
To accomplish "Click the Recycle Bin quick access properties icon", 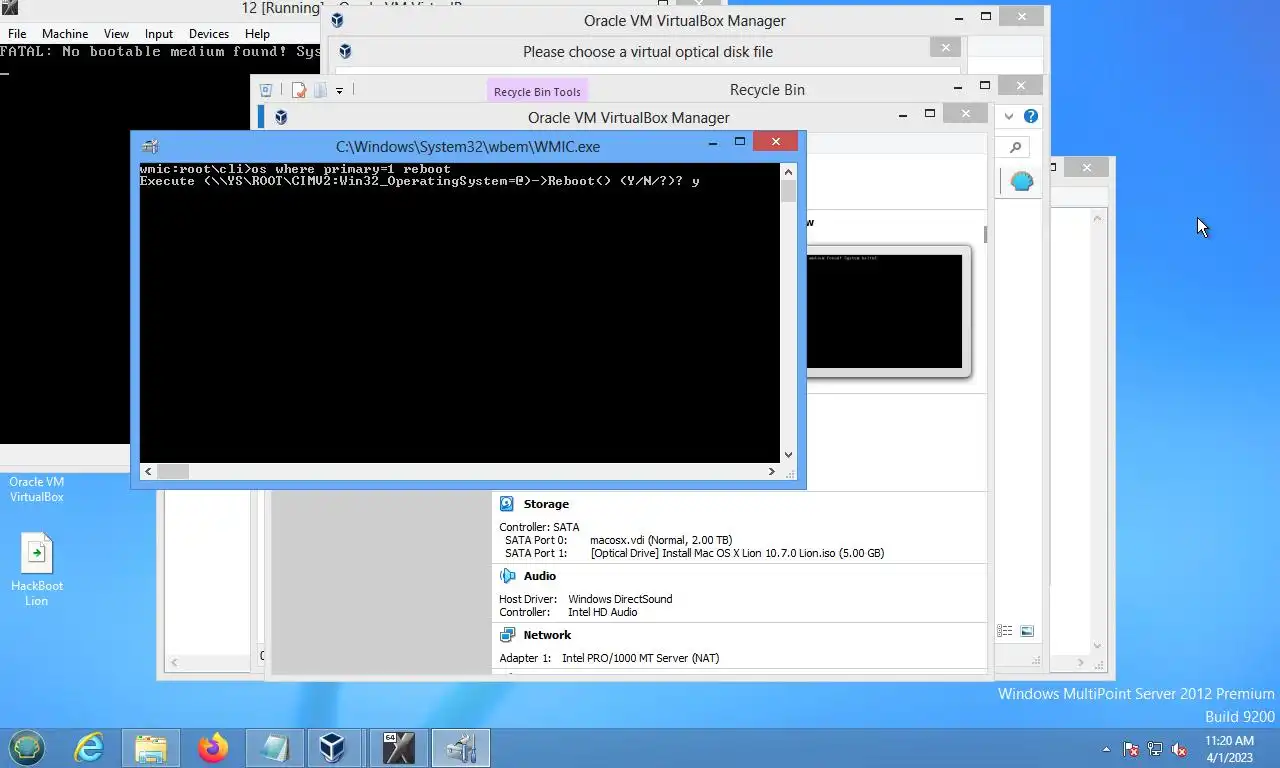I will point(298,90).
